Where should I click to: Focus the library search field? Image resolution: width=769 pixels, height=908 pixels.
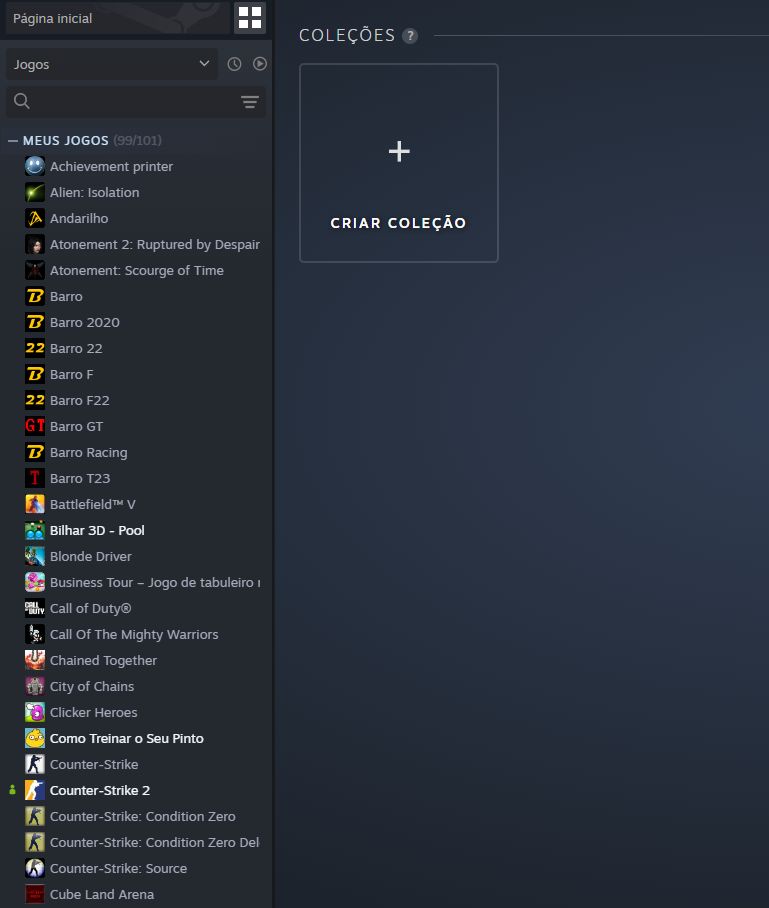click(x=136, y=102)
